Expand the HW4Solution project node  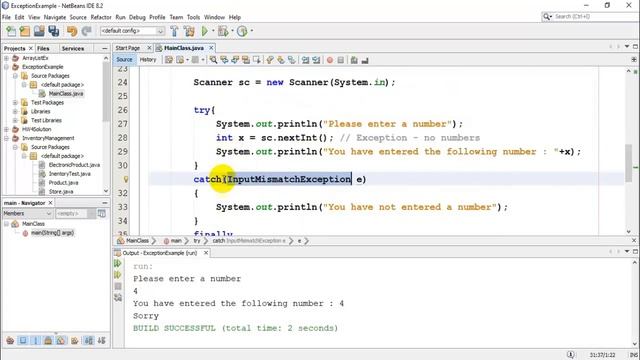point(6,129)
